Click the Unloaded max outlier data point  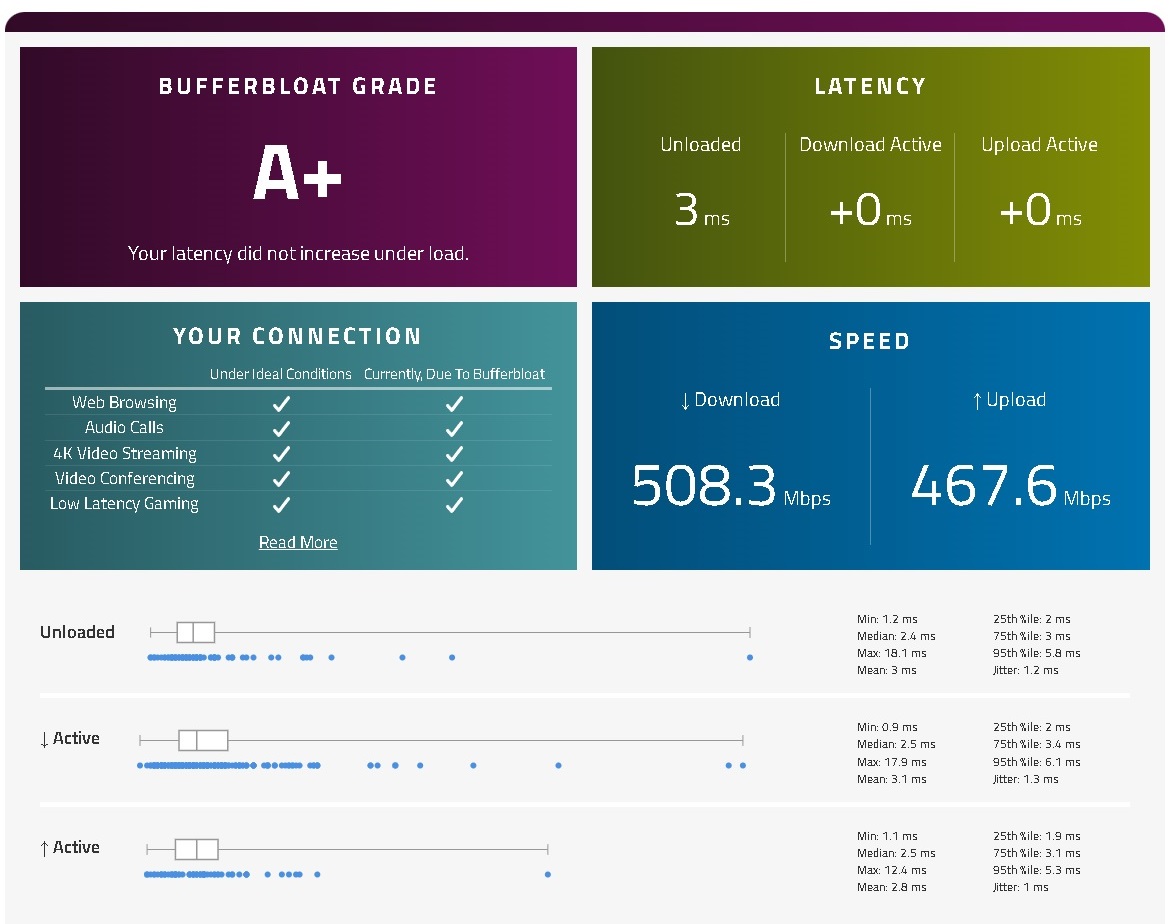click(x=750, y=657)
